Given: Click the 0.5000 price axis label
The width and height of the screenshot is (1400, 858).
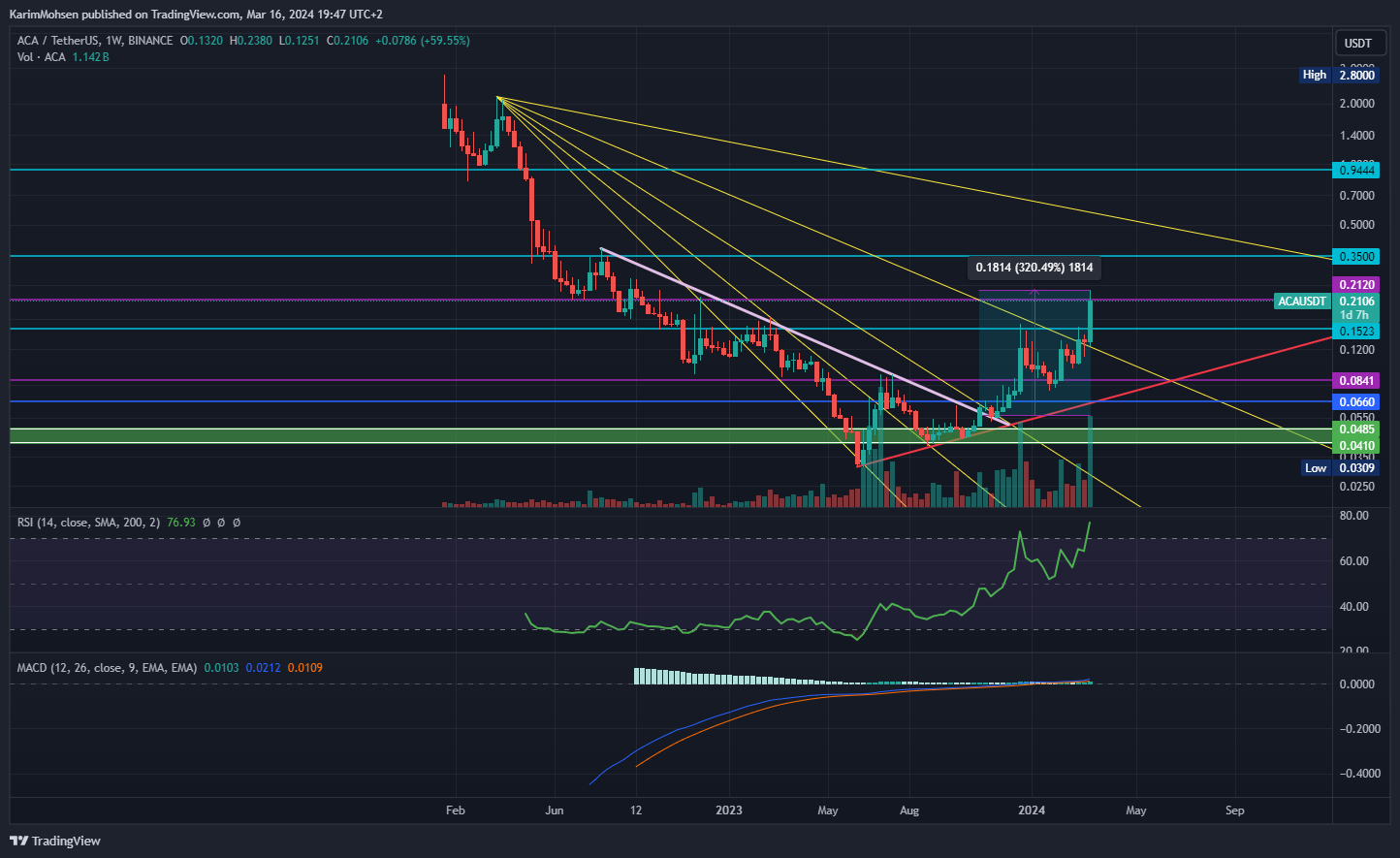Looking at the screenshot, I should [x=1356, y=225].
